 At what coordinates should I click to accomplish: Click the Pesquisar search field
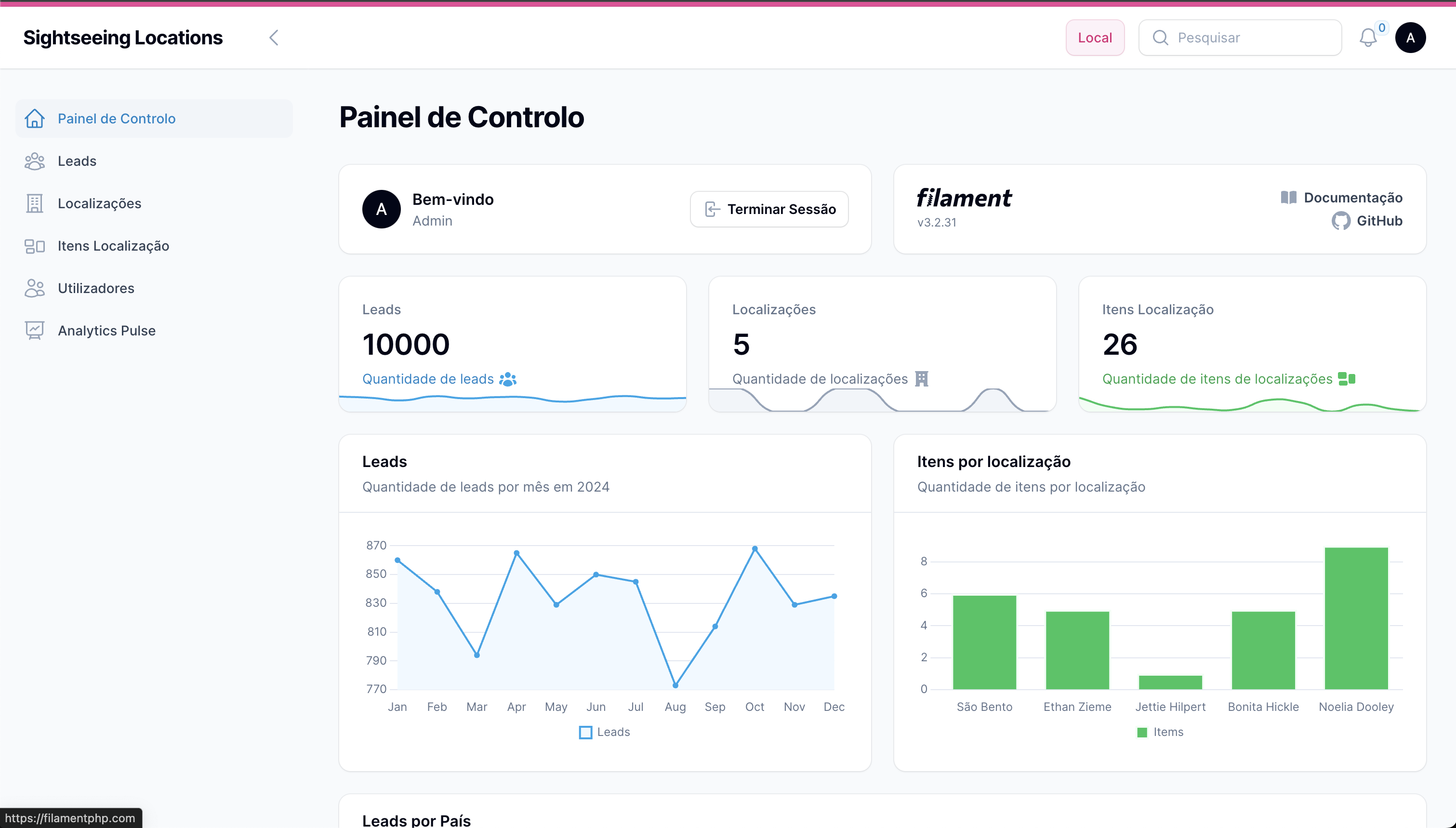tap(1240, 38)
